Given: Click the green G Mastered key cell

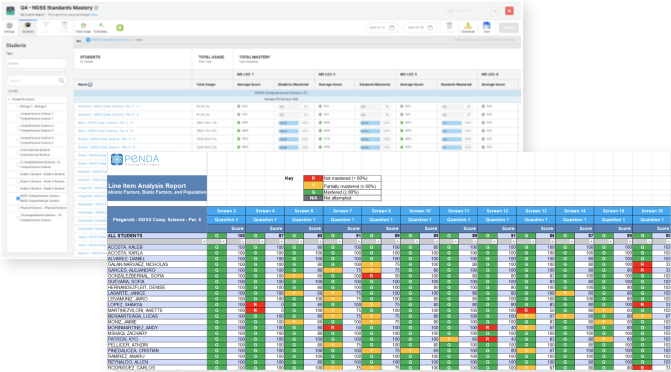Looking at the screenshot, I should 313,192.
